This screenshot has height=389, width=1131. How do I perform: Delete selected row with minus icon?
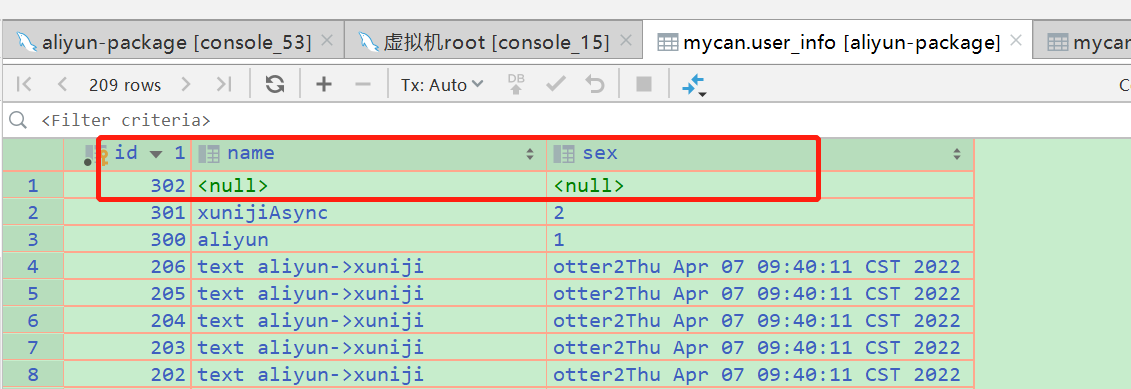click(363, 84)
